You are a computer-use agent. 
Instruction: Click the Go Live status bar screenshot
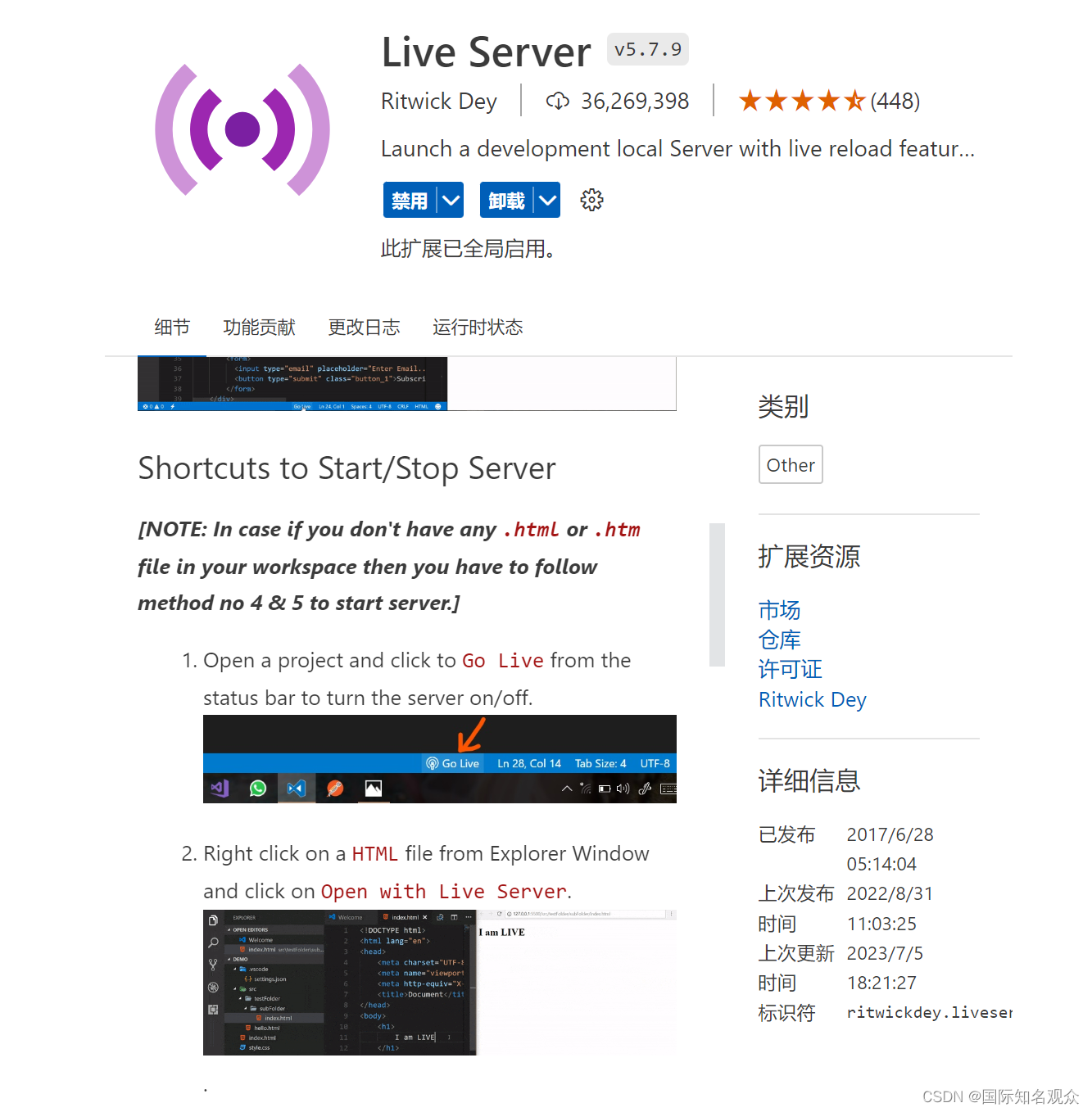point(440,759)
